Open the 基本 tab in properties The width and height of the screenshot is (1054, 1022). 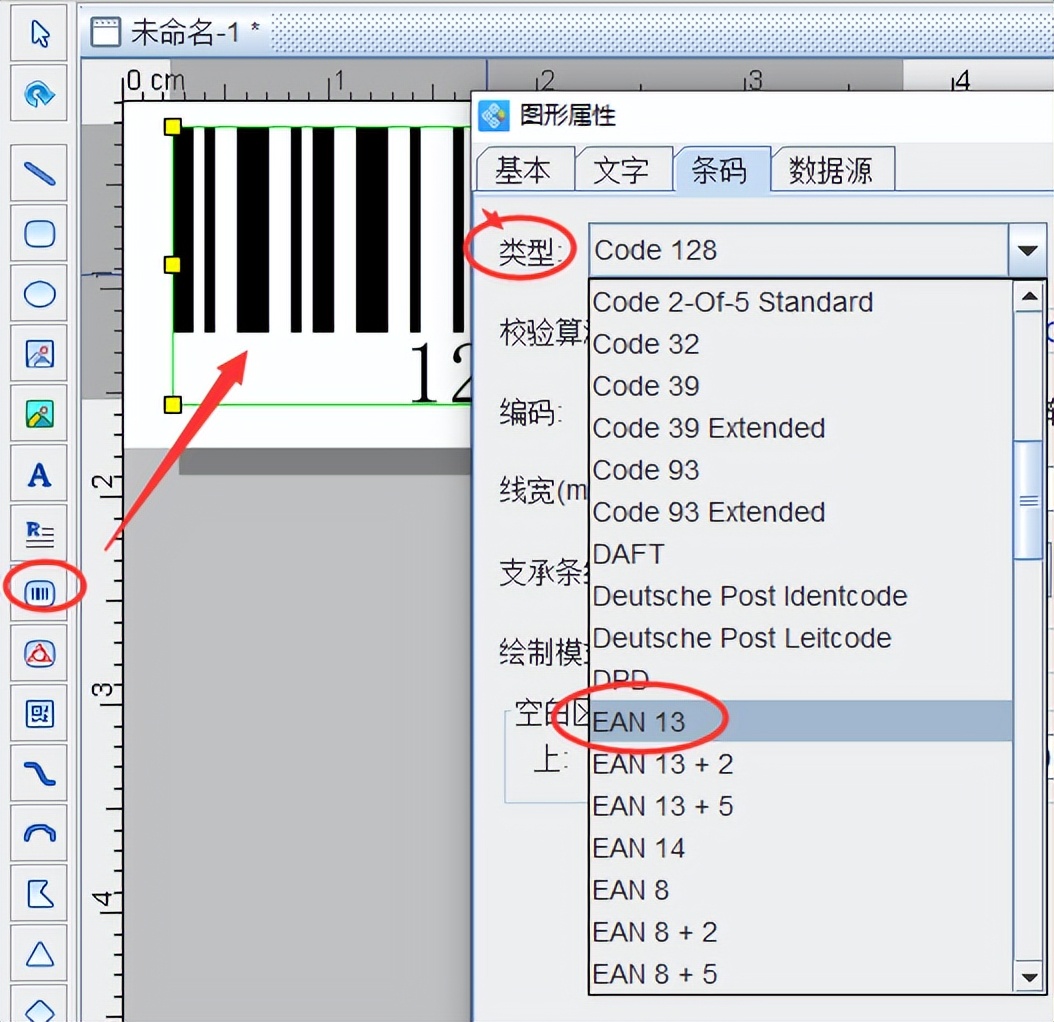tap(524, 169)
